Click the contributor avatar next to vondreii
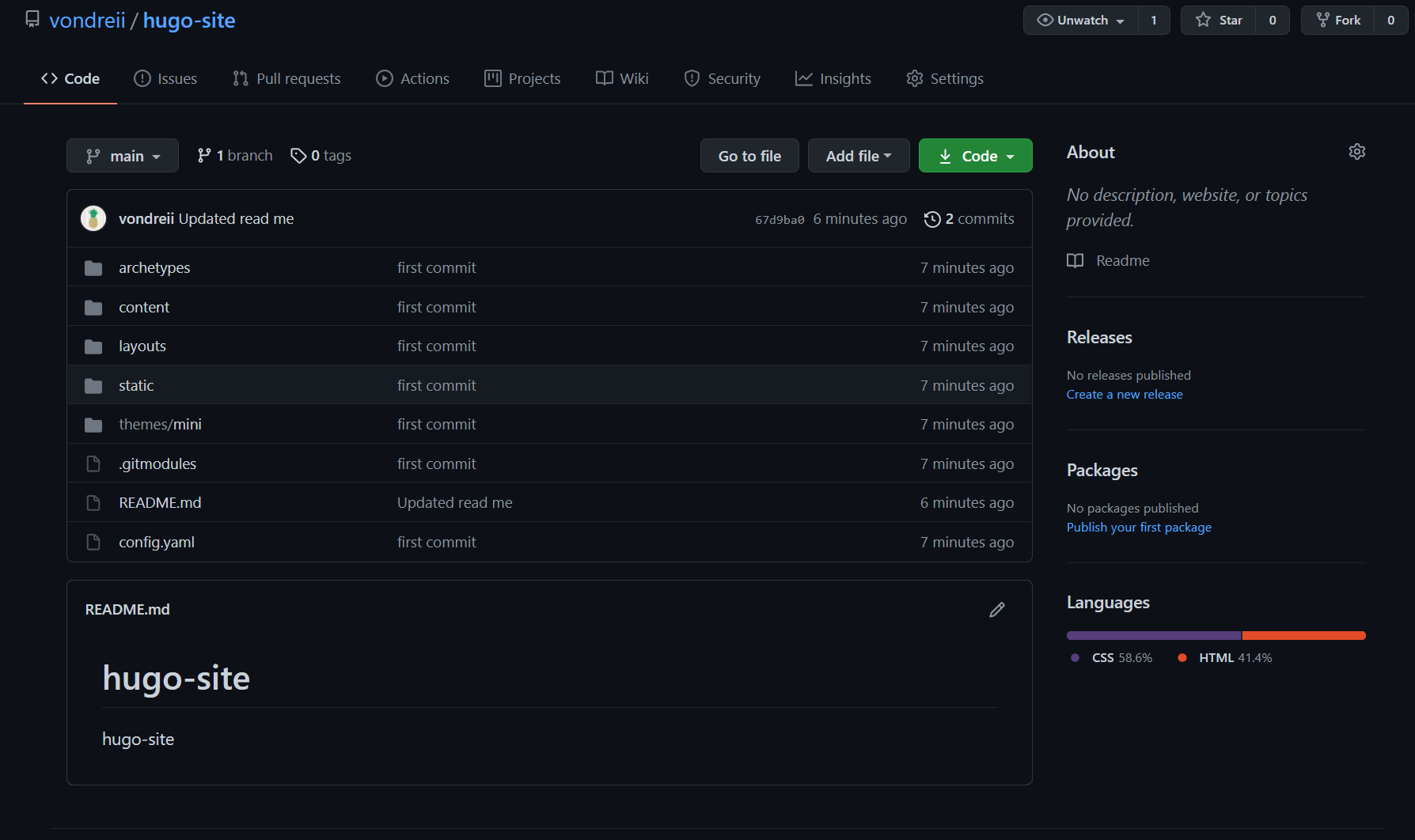The image size is (1415, 840). [x=93, y=218]
